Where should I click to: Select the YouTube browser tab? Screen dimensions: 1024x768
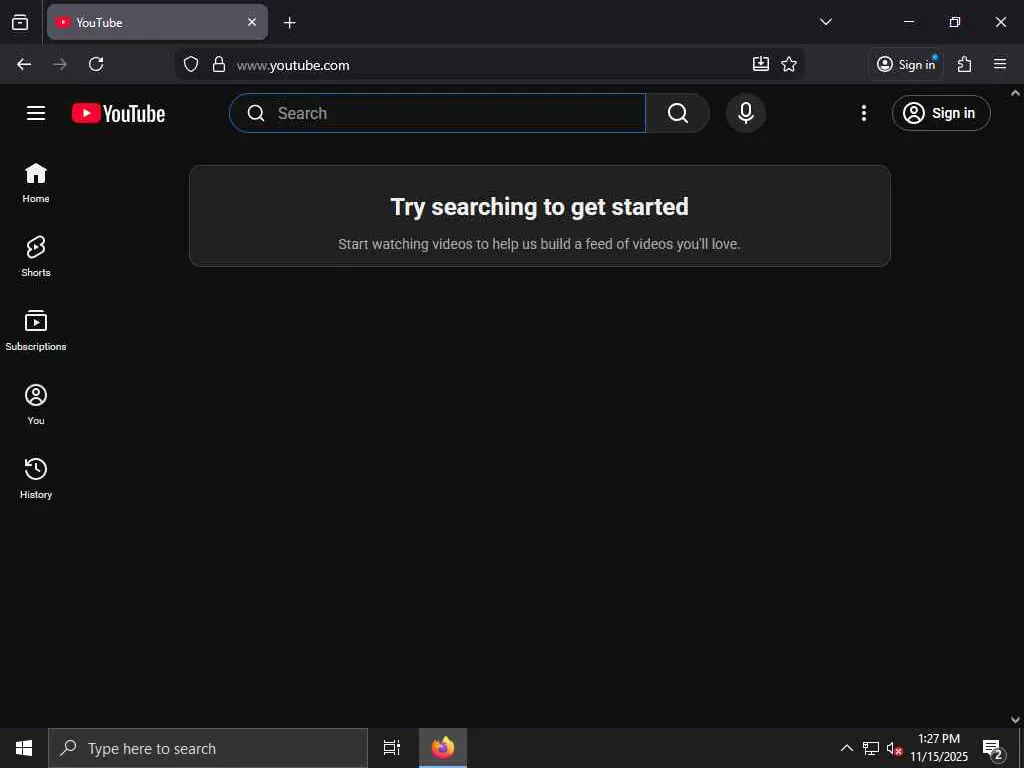(157, 22)
